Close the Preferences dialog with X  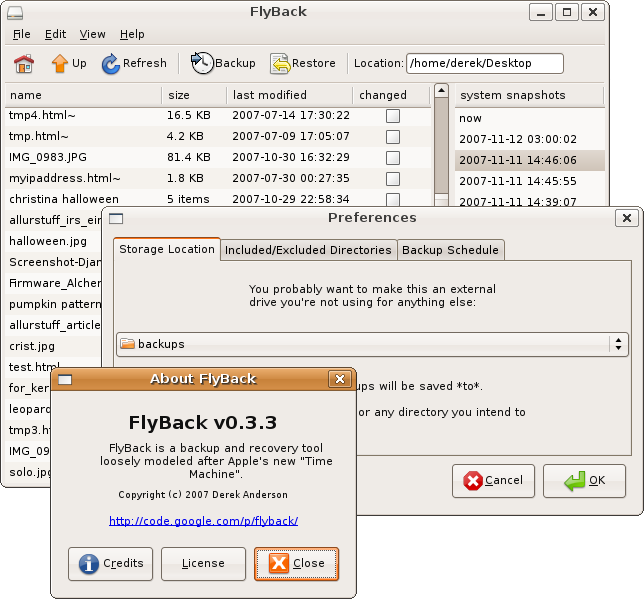click(x=626, y=218)
